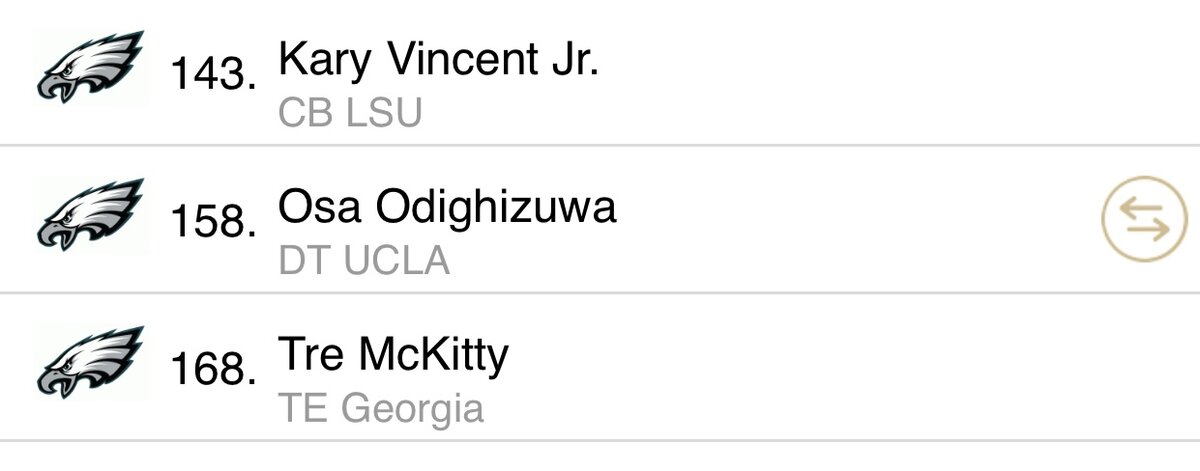Select the empty right side of Kary Vincent row
This screenshot has height=471, width=1200.
coord(900,72)
